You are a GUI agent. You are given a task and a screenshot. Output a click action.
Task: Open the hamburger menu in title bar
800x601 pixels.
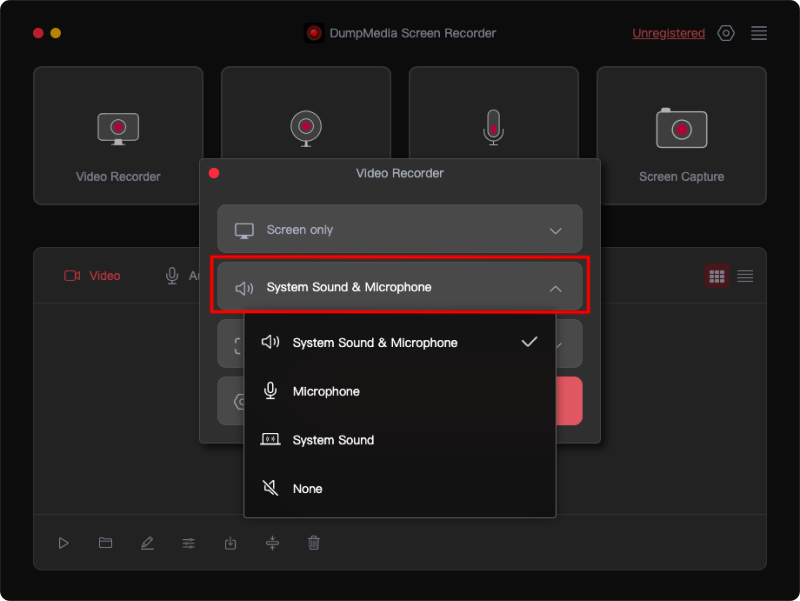(x=759, y=33)
